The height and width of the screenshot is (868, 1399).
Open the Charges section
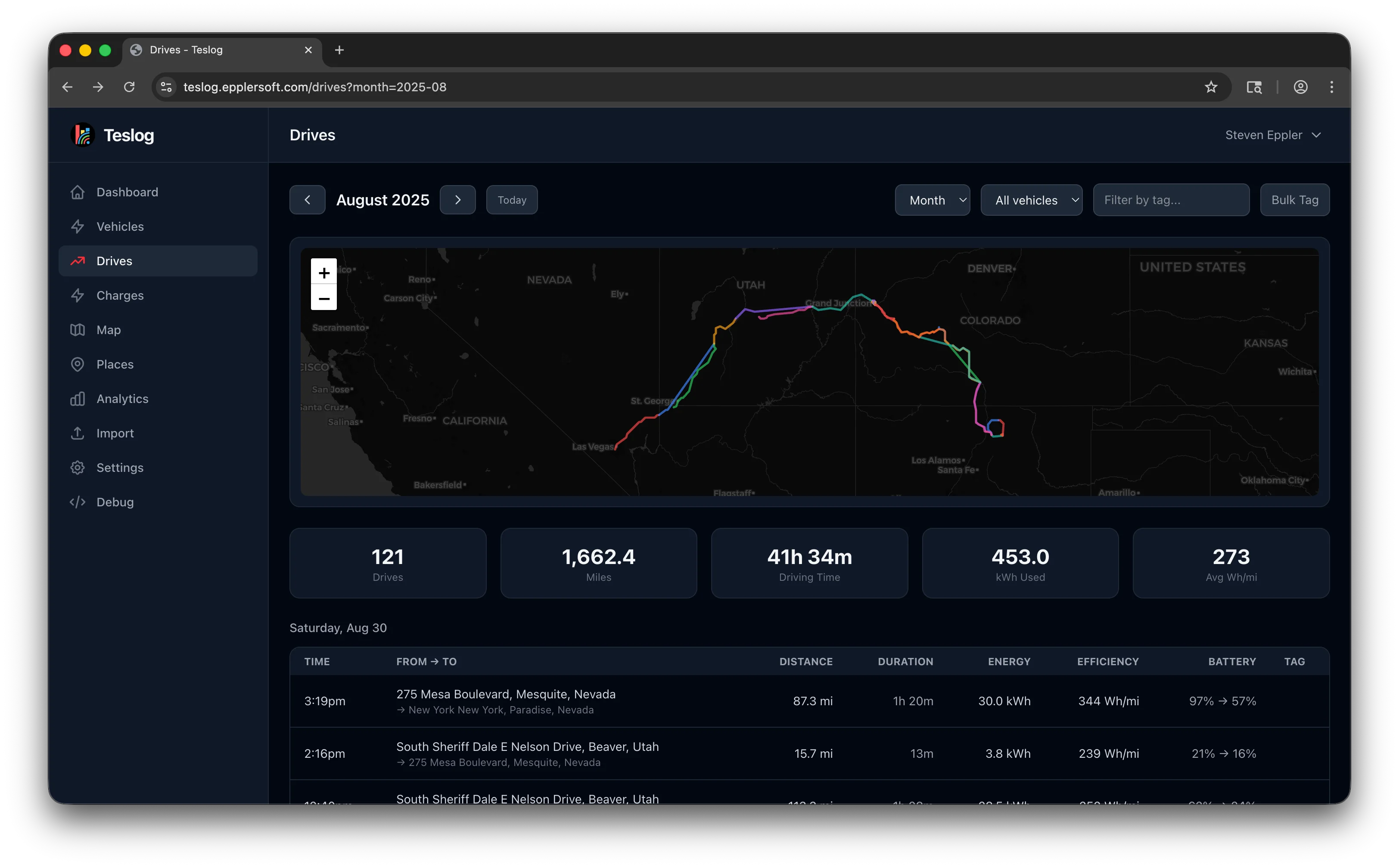tap(121, 295)
